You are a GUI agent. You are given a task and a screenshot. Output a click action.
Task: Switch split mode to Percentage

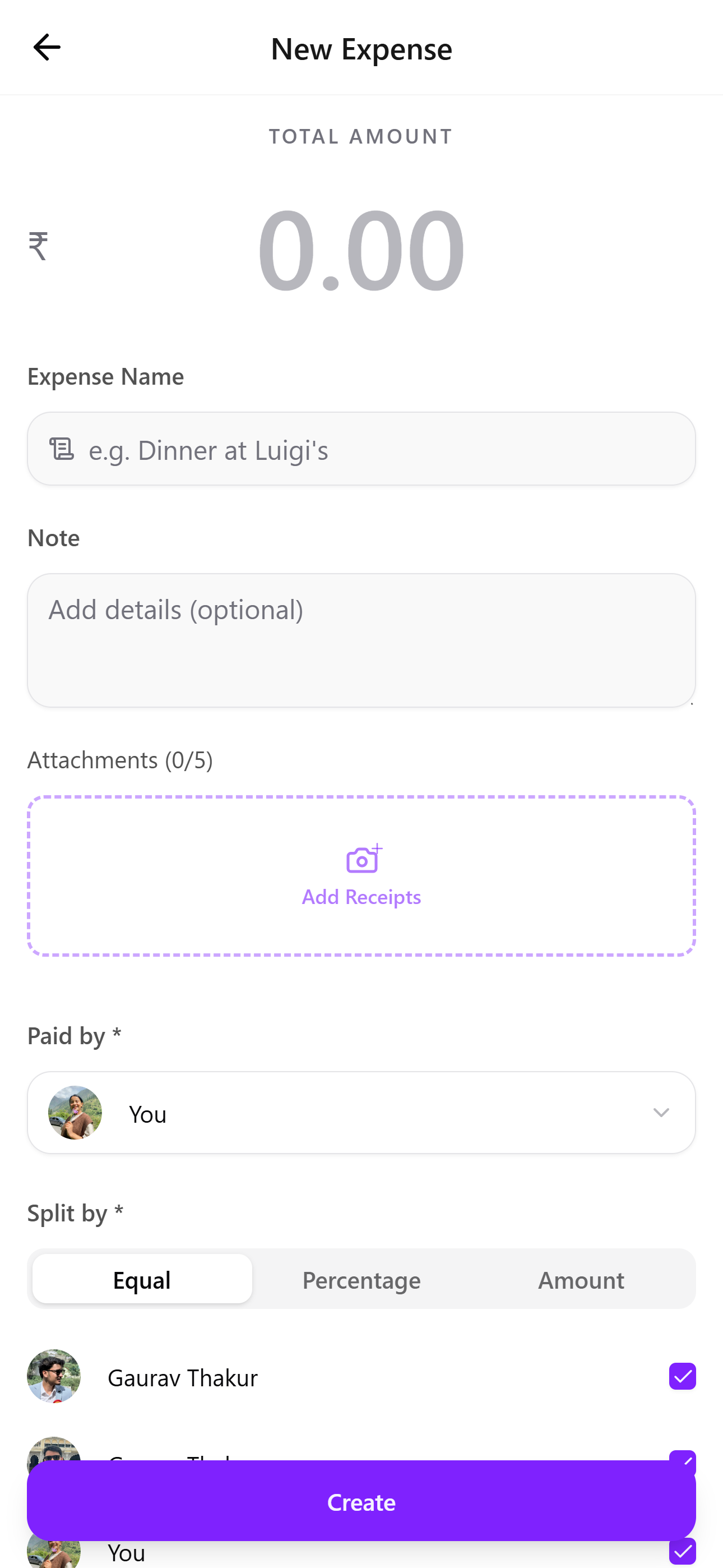361,1280
